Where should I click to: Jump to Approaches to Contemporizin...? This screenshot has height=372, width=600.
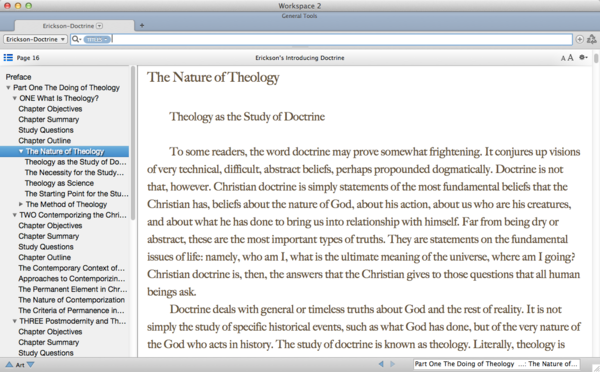72,279
